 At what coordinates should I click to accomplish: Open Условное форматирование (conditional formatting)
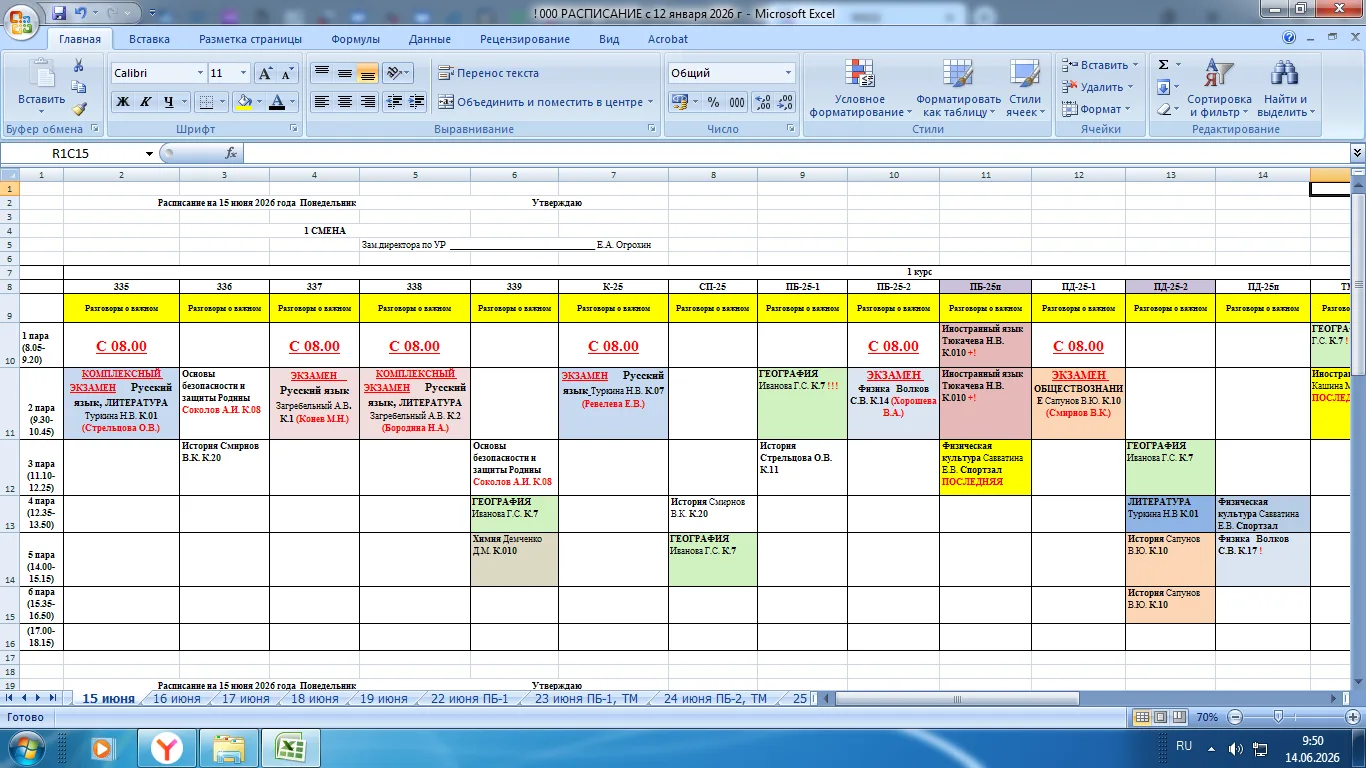[x=860, y=88]
